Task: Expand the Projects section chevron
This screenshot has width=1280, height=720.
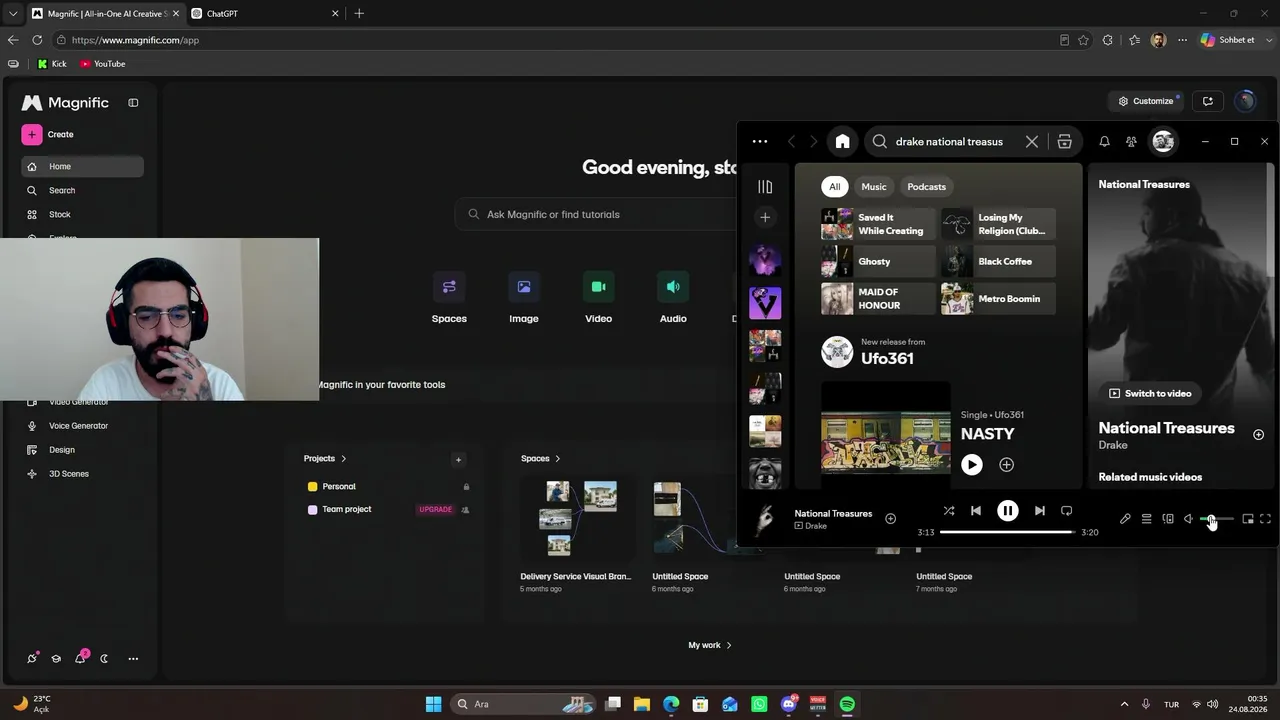Action: 343,459
